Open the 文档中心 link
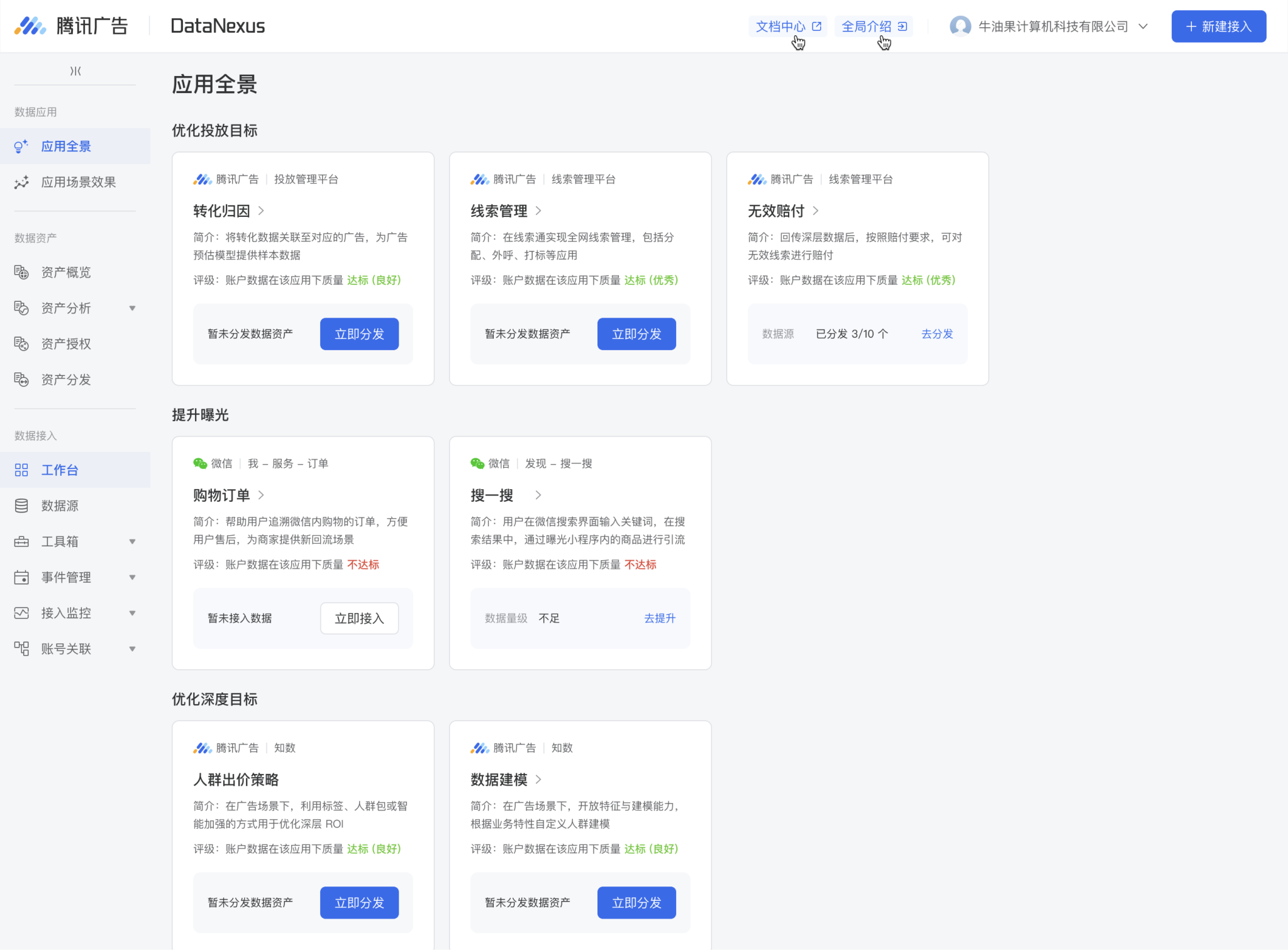Viewport: 1288px width, 950px height. [787, 26]
